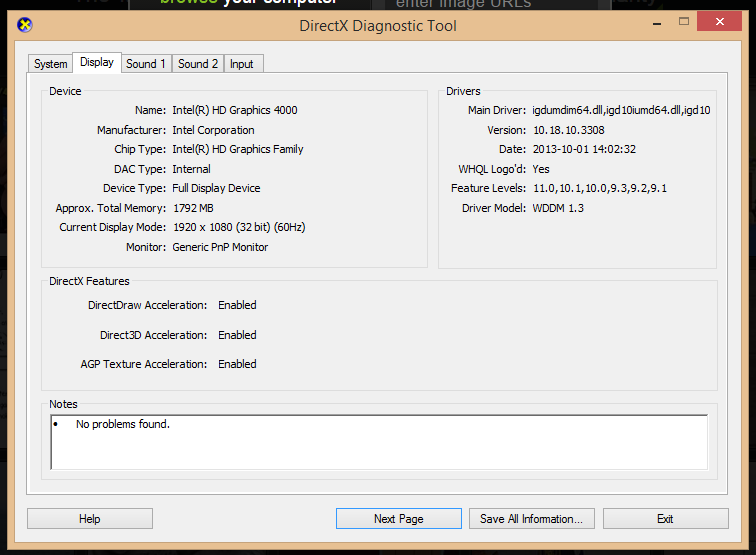756x555 pixels.
Task: Click the DirectX icon in title bar
Action: click(x=25, y=25)
